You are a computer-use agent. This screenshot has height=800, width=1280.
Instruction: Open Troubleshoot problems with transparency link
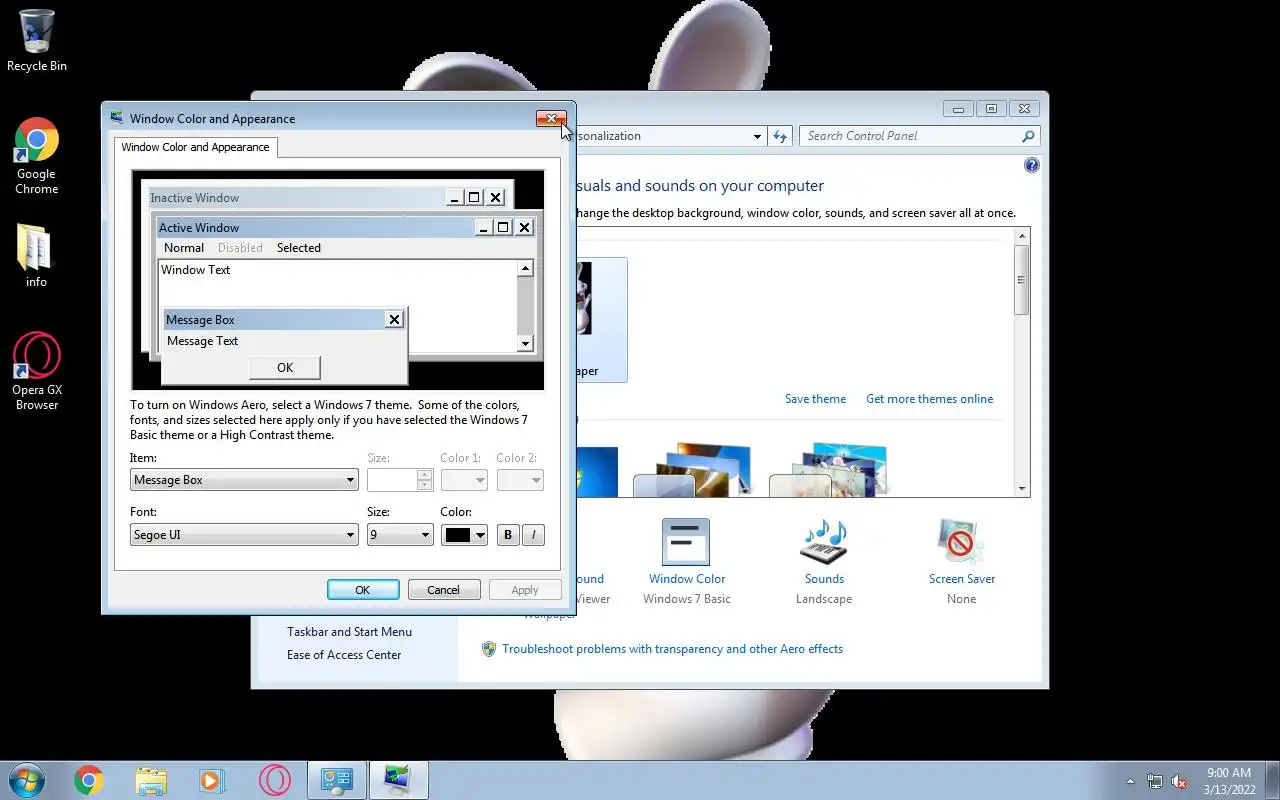[x=672, y=649]
